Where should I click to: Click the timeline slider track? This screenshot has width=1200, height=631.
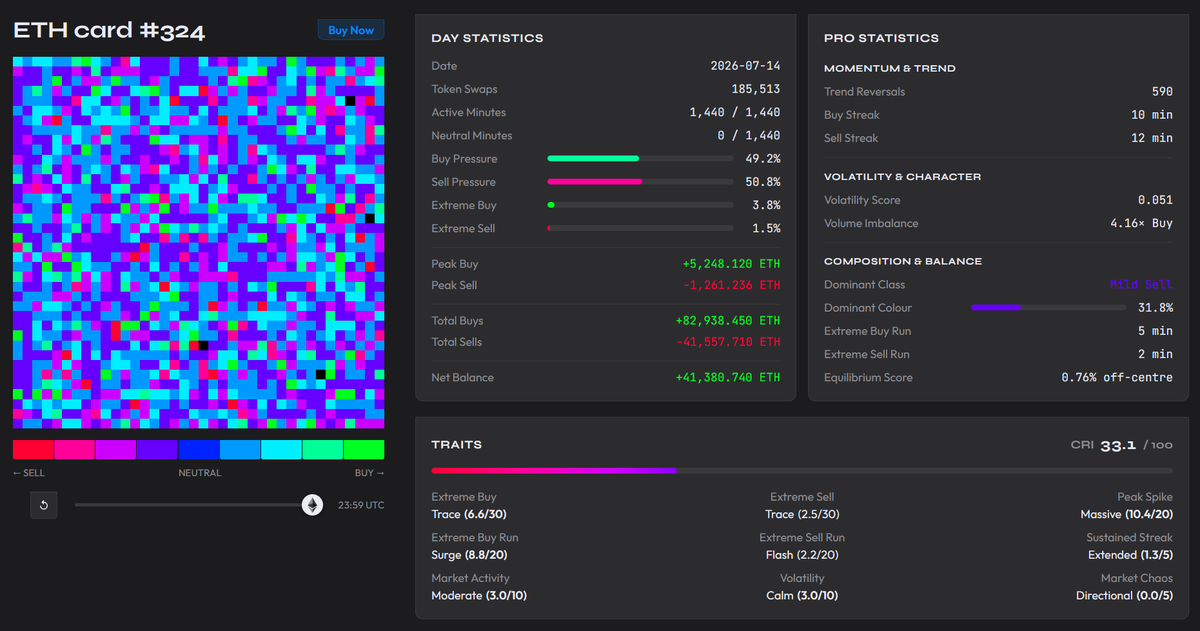(x=194, y=505)
